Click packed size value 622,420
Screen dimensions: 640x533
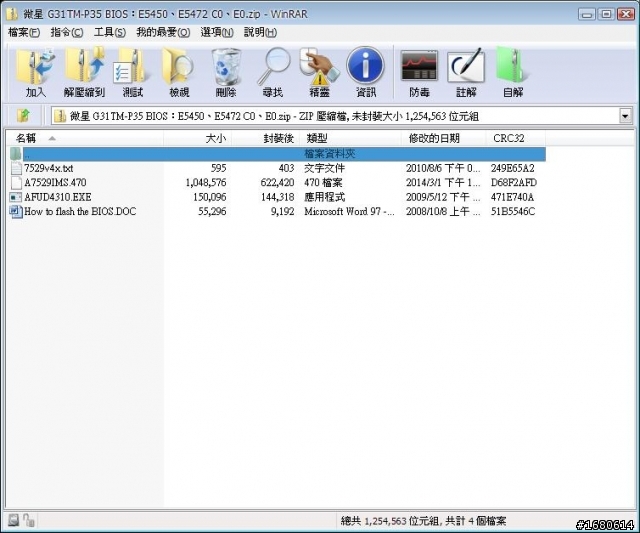[277, 182]
